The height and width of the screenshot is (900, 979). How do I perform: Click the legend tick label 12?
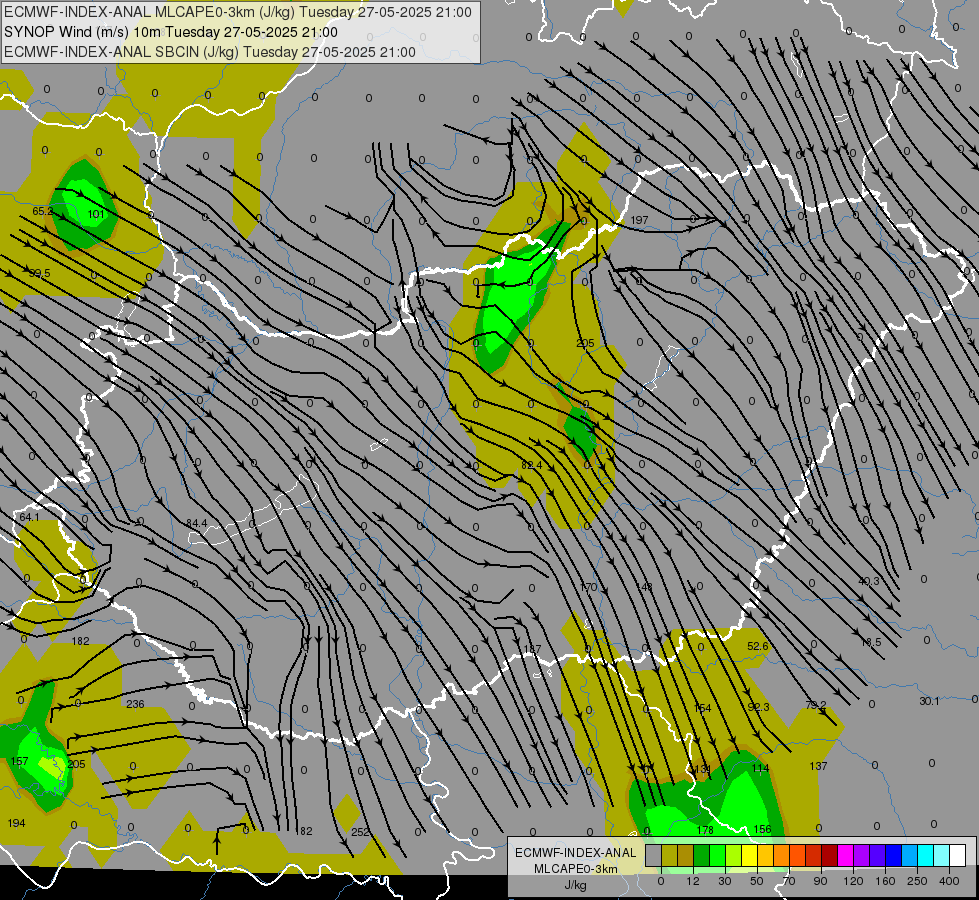693,881
